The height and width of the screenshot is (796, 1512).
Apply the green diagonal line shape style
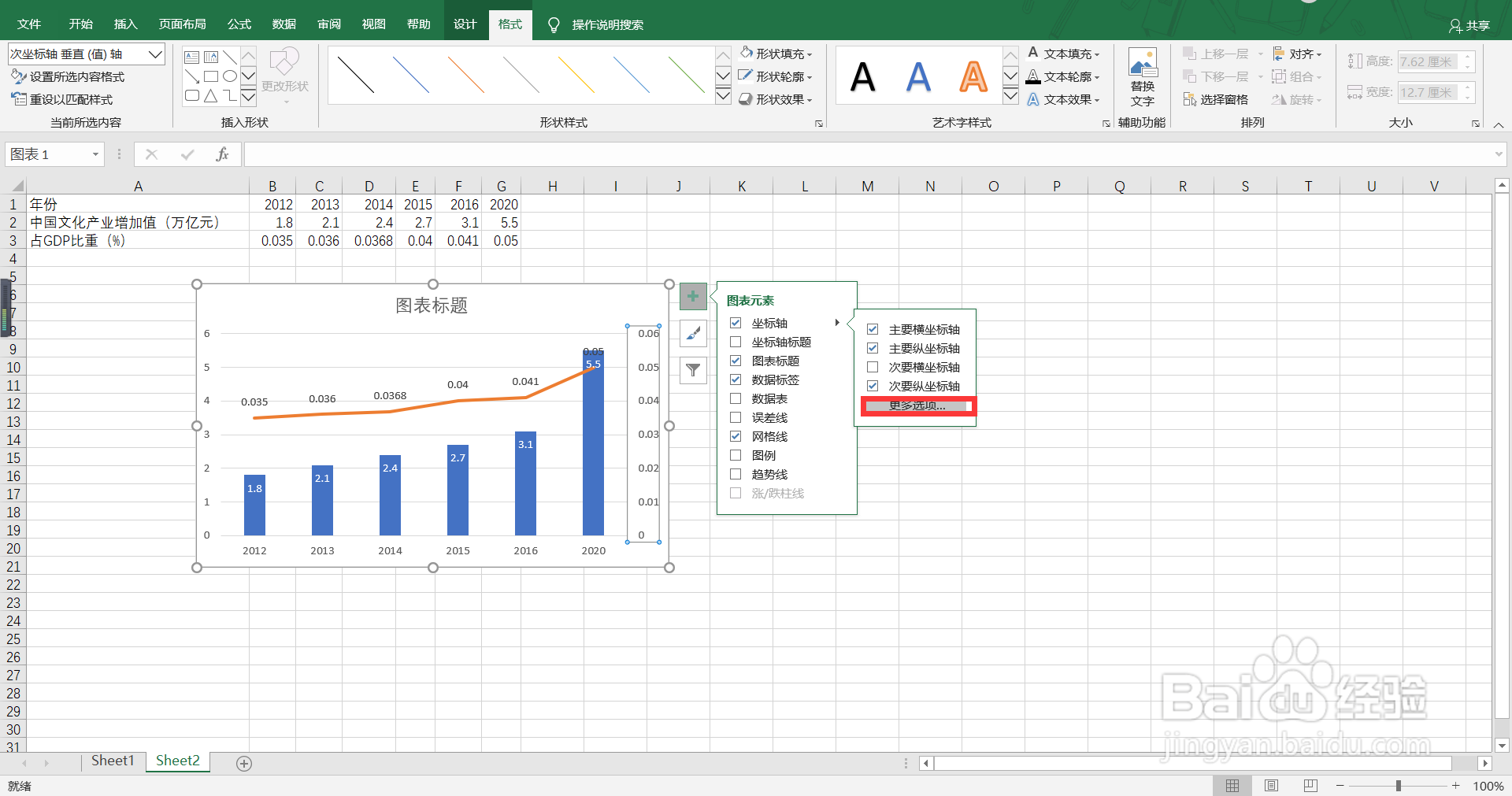click(686, 75)
